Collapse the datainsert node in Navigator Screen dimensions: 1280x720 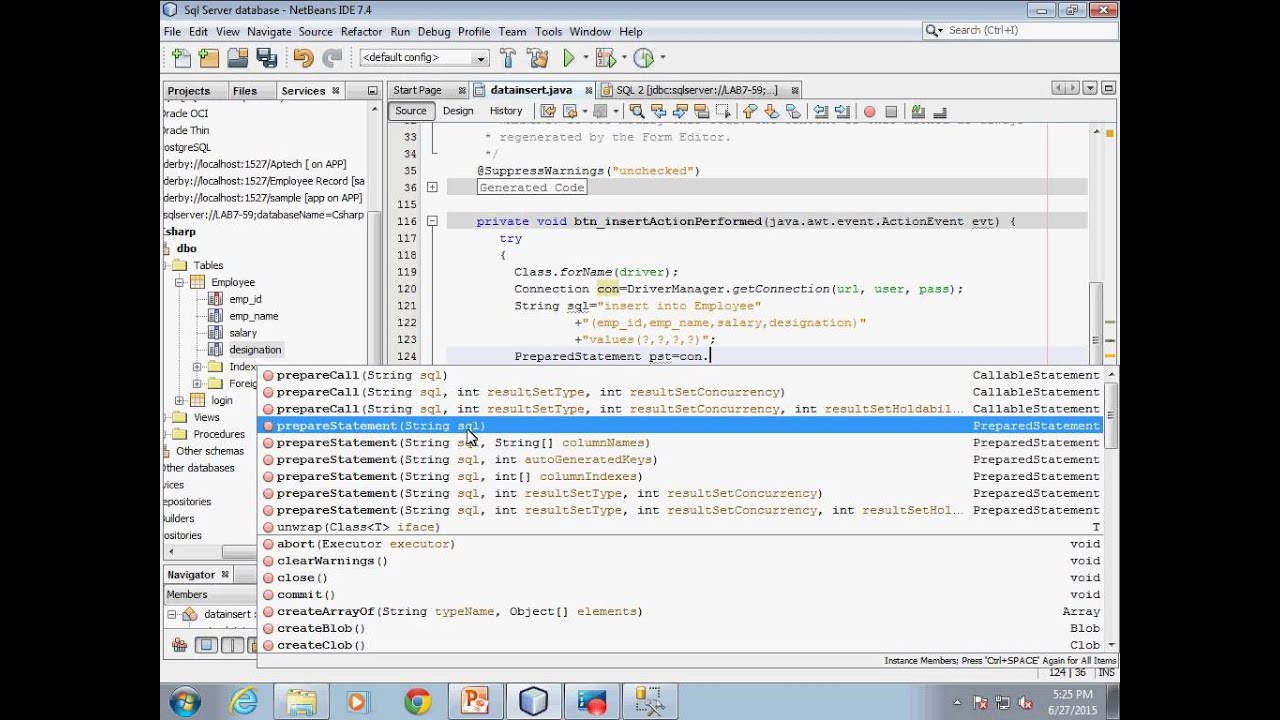click(x=171, y=614)
